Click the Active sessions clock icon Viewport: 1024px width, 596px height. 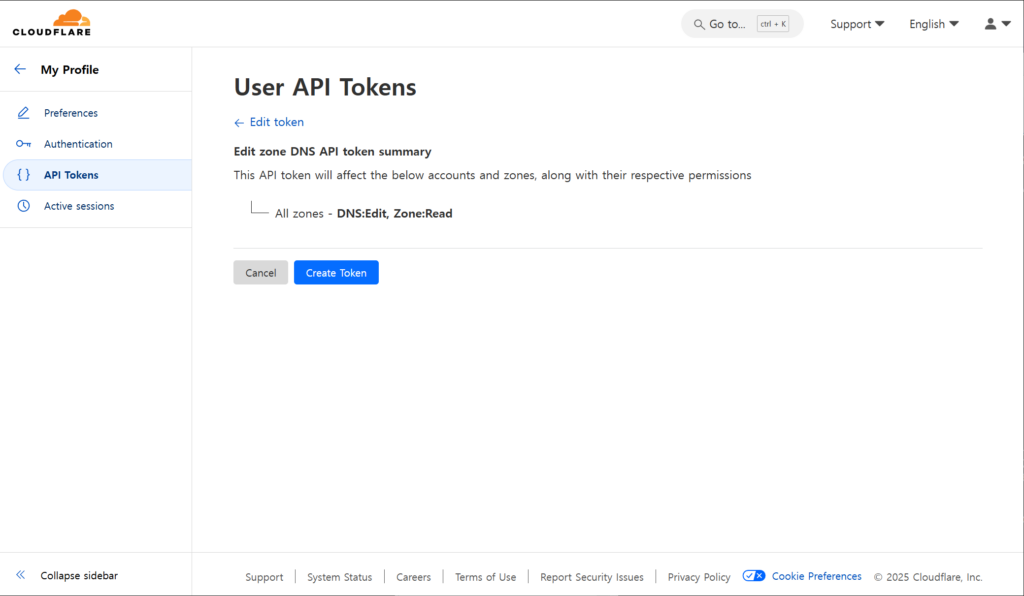(x=24, y=206)
